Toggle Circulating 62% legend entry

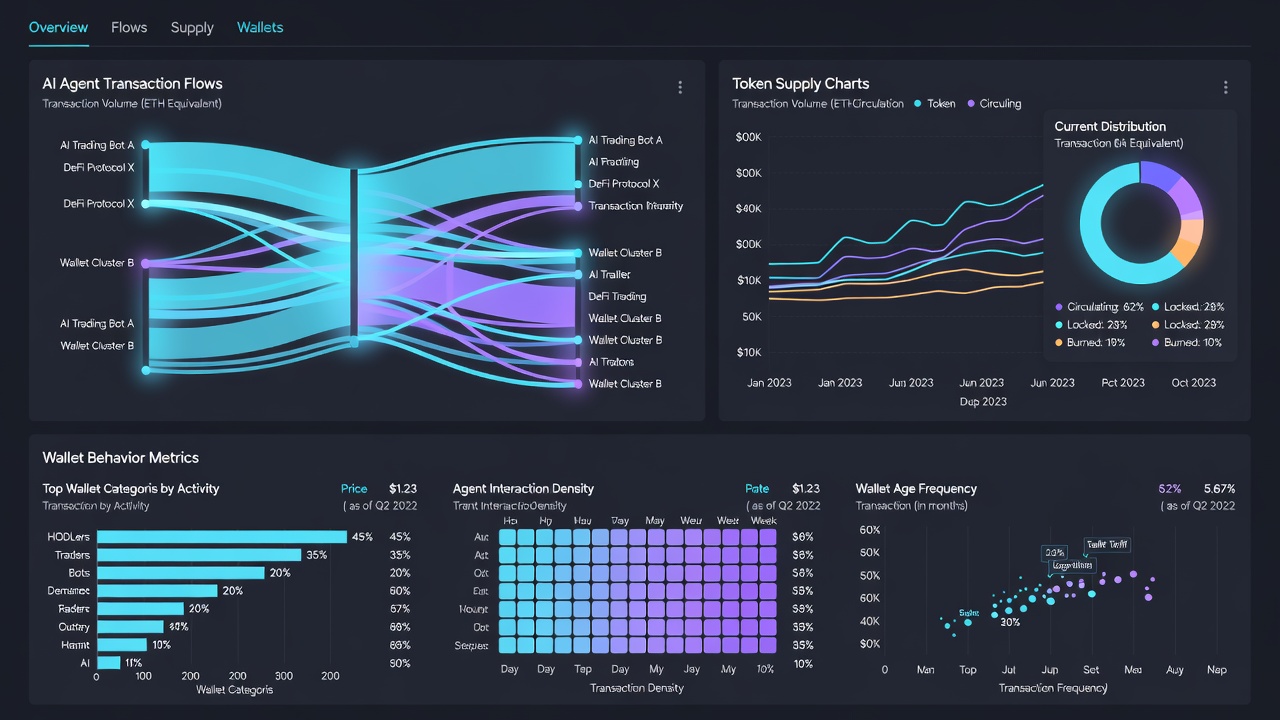click(x=1098, y=308)
